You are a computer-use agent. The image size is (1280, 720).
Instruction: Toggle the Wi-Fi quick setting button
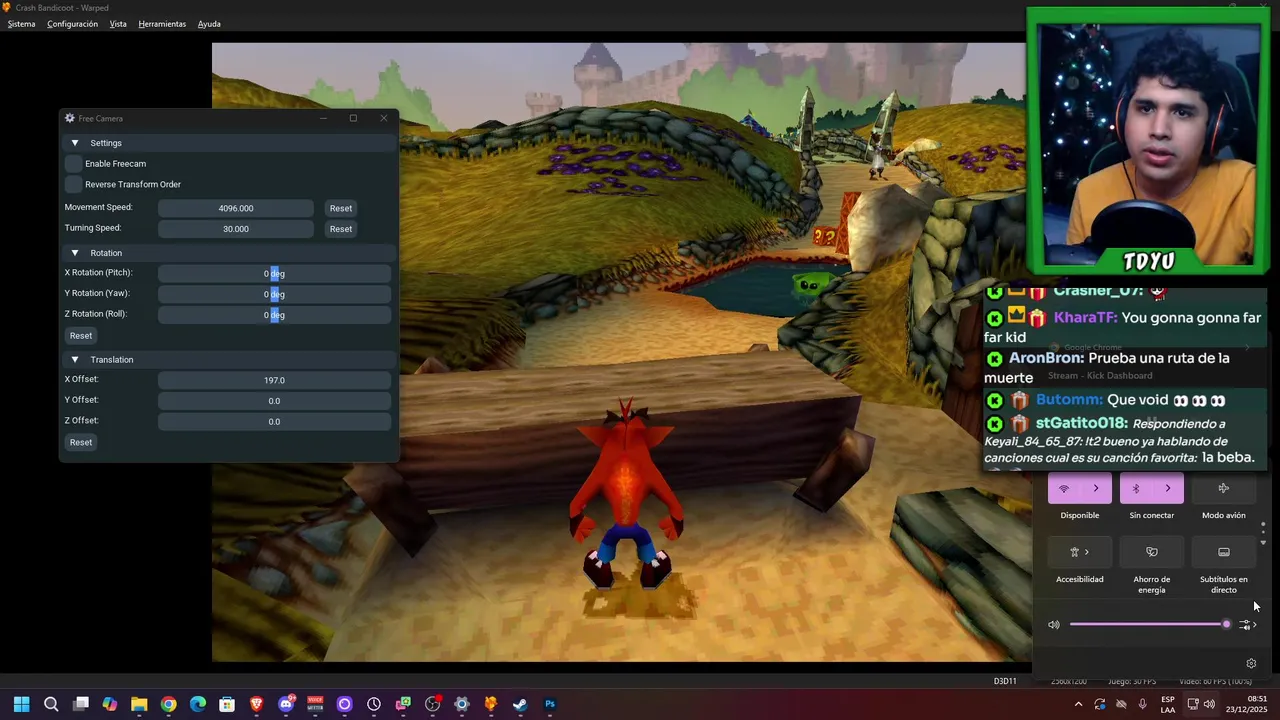pyautogui.click(x=1064, y=489)
